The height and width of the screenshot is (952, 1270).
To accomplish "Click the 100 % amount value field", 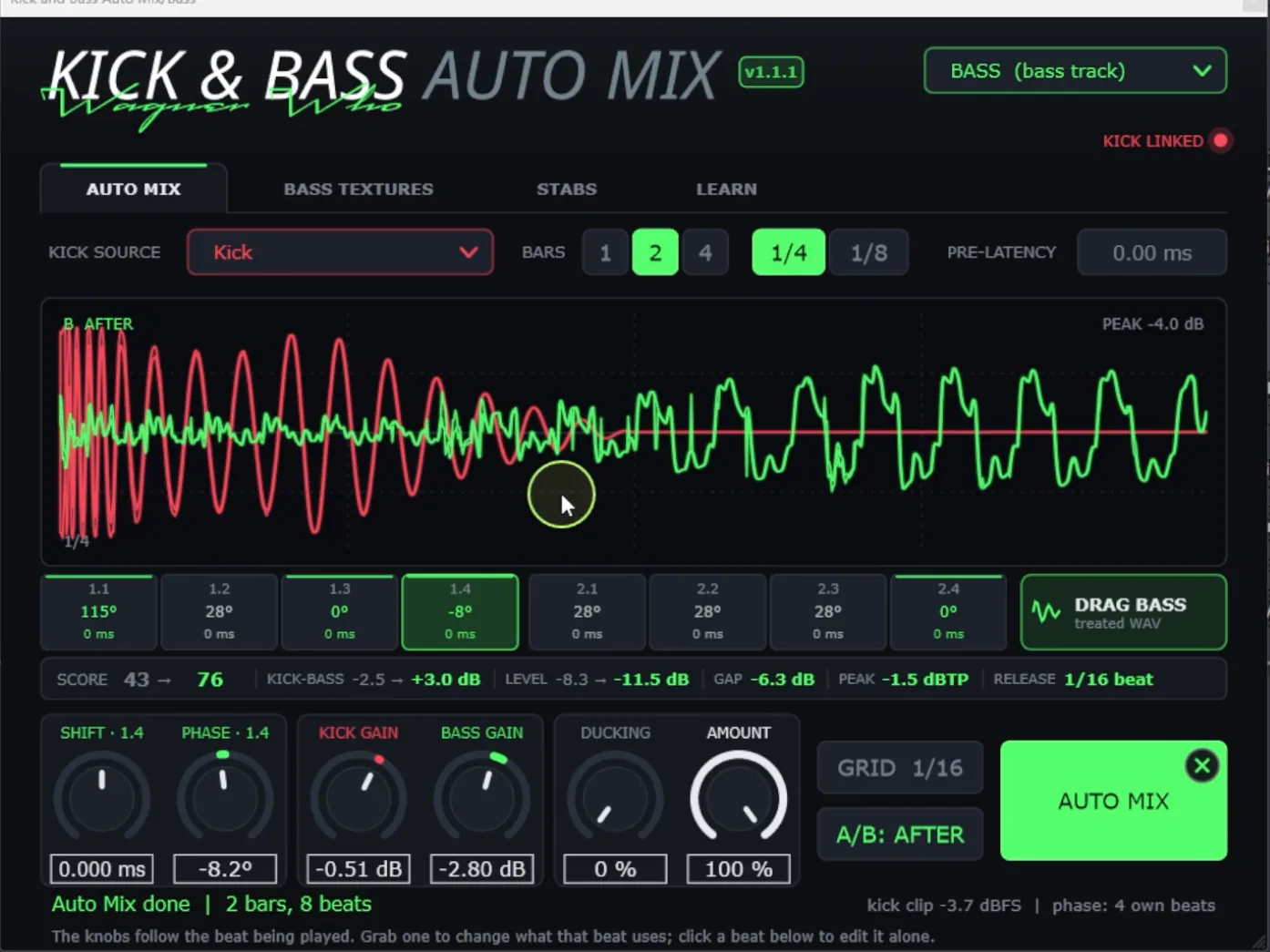I will tap(739, 869).
